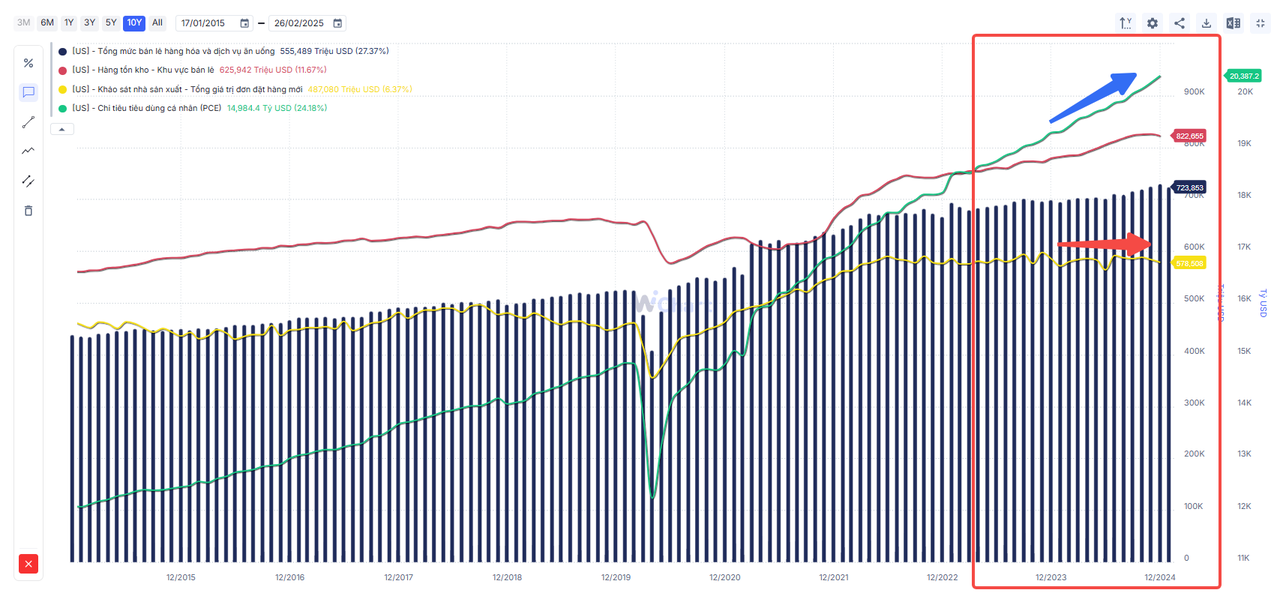Image resolution: width=1280 pixels, height=602 pixels.
Task: Pick the zigzag trend line tool
Action: 28,151
